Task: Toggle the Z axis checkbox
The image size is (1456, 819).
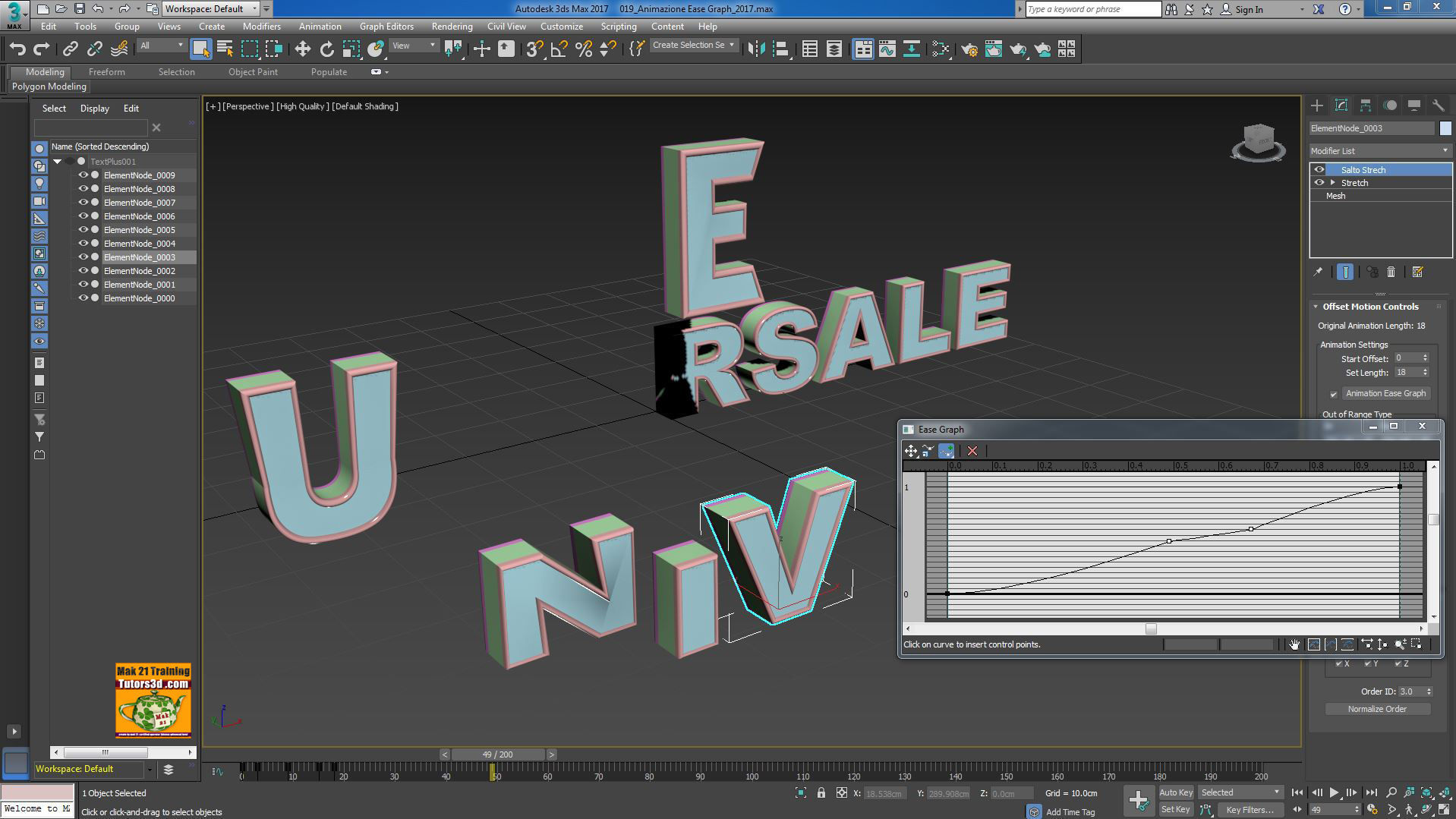Action: pyautogui.click(x=1398, y=664)
